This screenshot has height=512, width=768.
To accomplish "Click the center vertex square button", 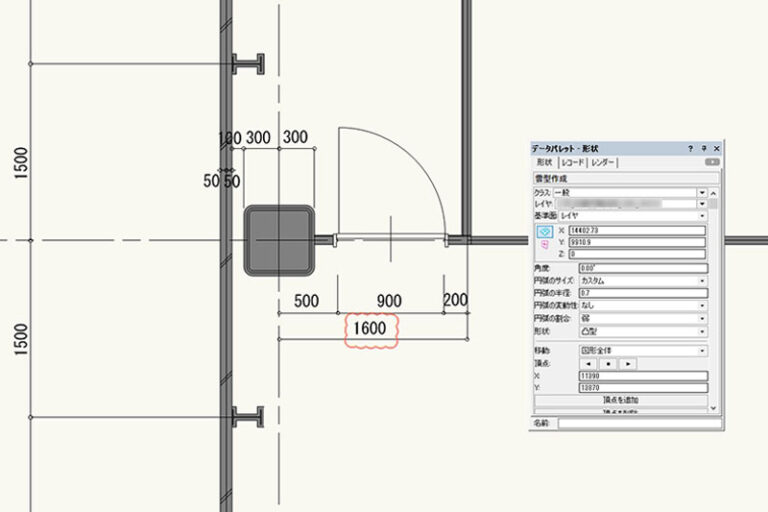I will coord(607,364).
